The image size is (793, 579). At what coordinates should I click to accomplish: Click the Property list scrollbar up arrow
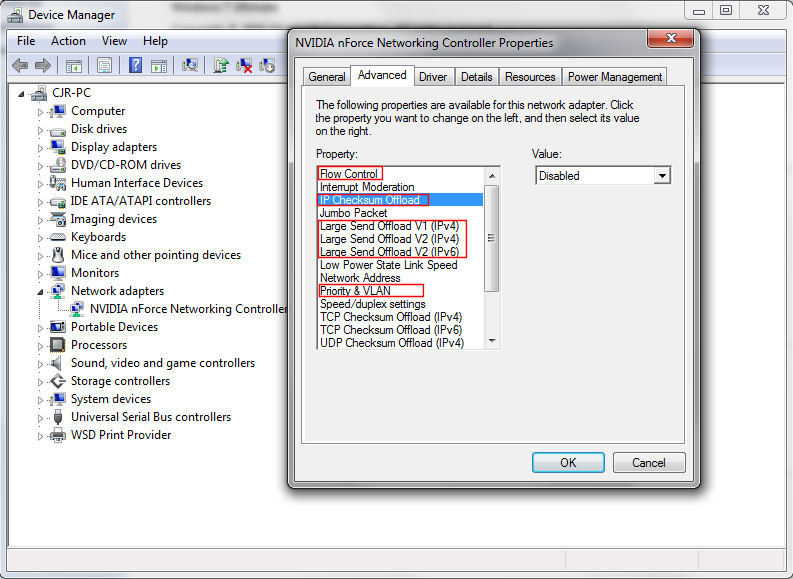click(x=492, y=176)
